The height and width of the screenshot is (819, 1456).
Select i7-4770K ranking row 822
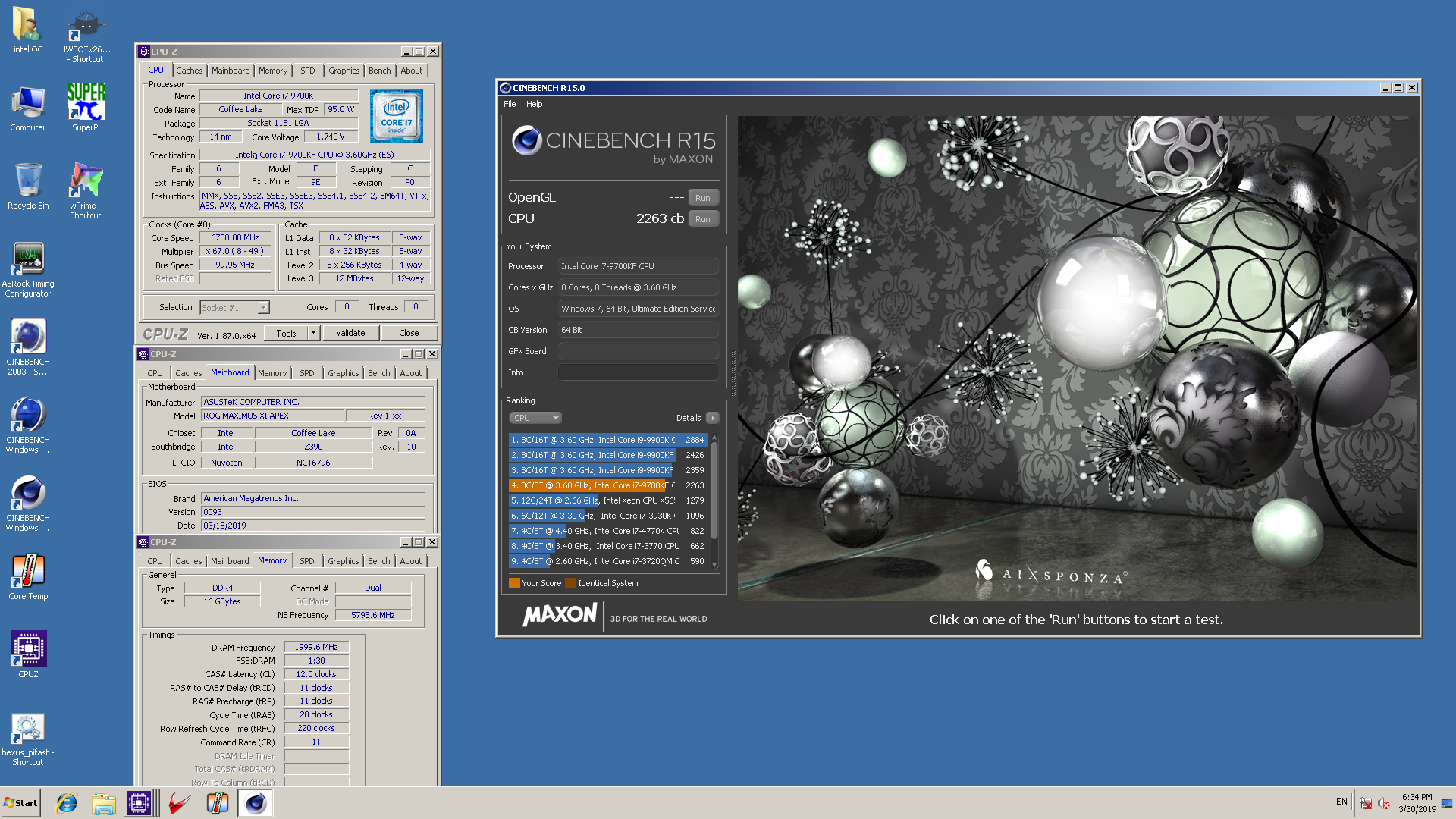click(x=608, y=531)
